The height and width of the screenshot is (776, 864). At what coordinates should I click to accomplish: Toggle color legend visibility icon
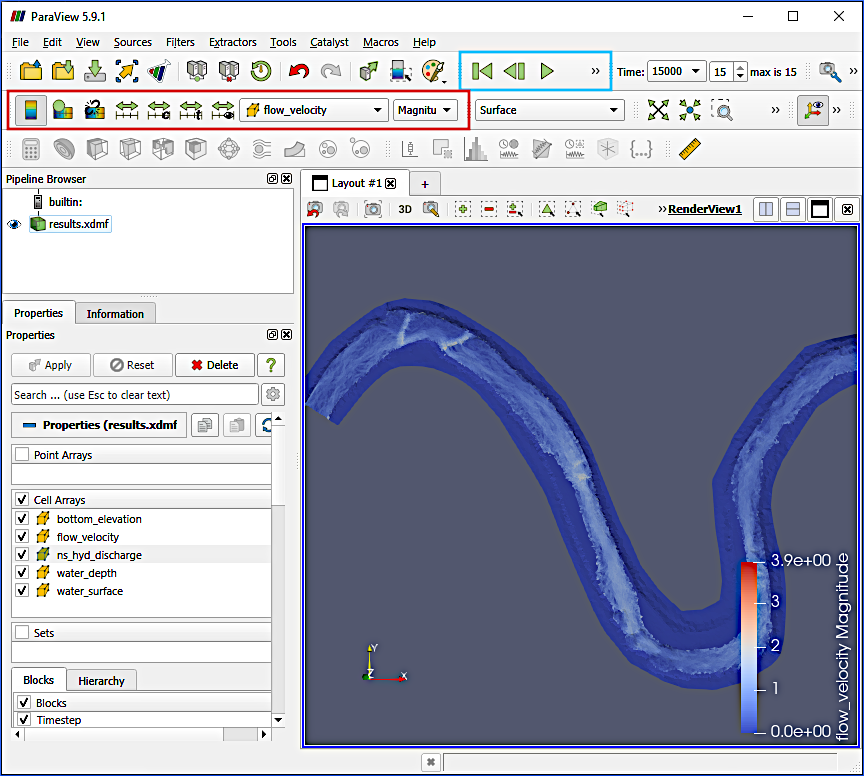(x=31, y=110)
